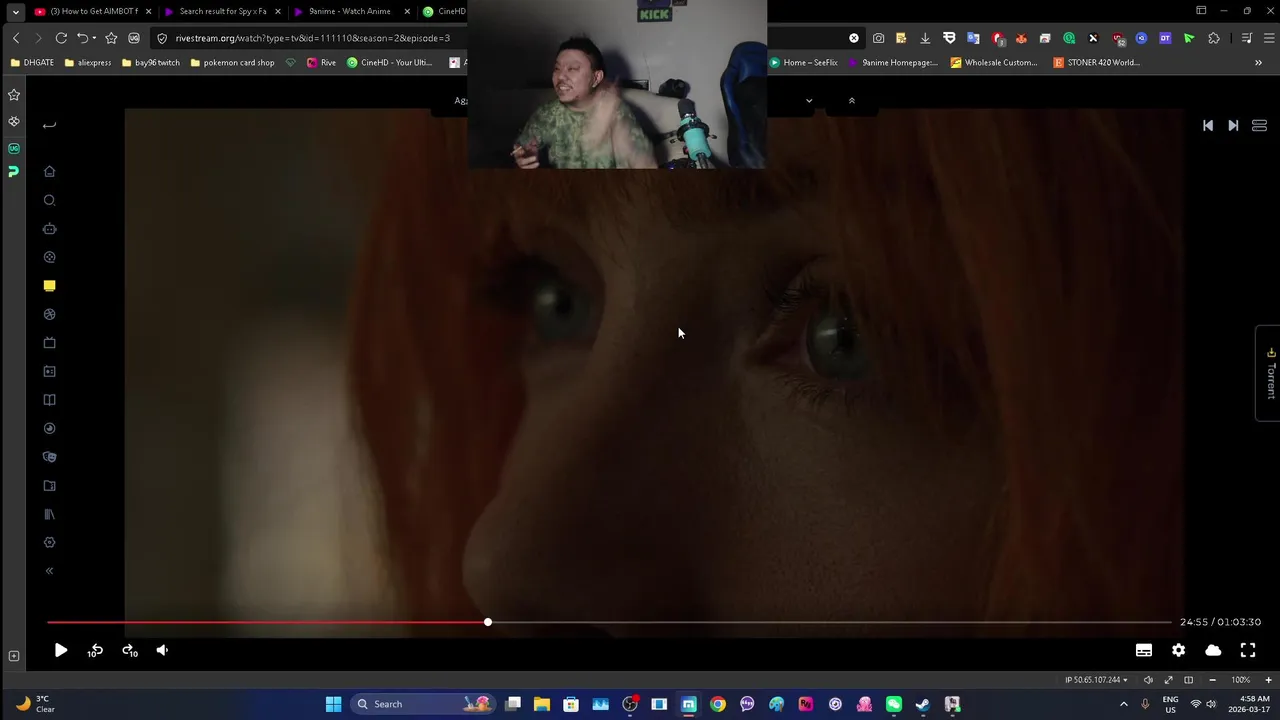1280x720 pixels.
Task: Open the CineHD - Your Ulti... bookmark
Action: tap(389, 62)
